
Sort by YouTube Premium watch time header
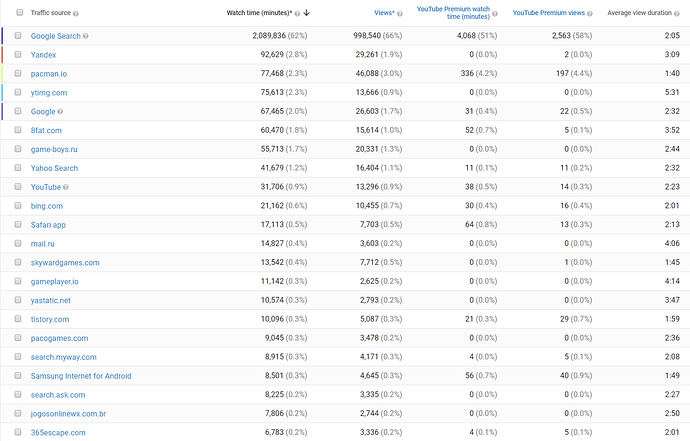(x=453, y=13)
